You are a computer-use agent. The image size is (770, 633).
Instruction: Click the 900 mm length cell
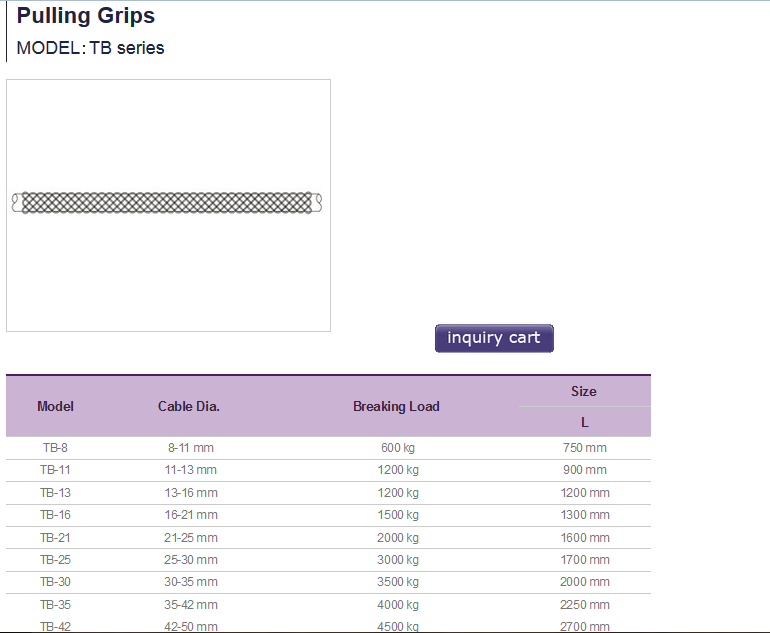point(585,470)
